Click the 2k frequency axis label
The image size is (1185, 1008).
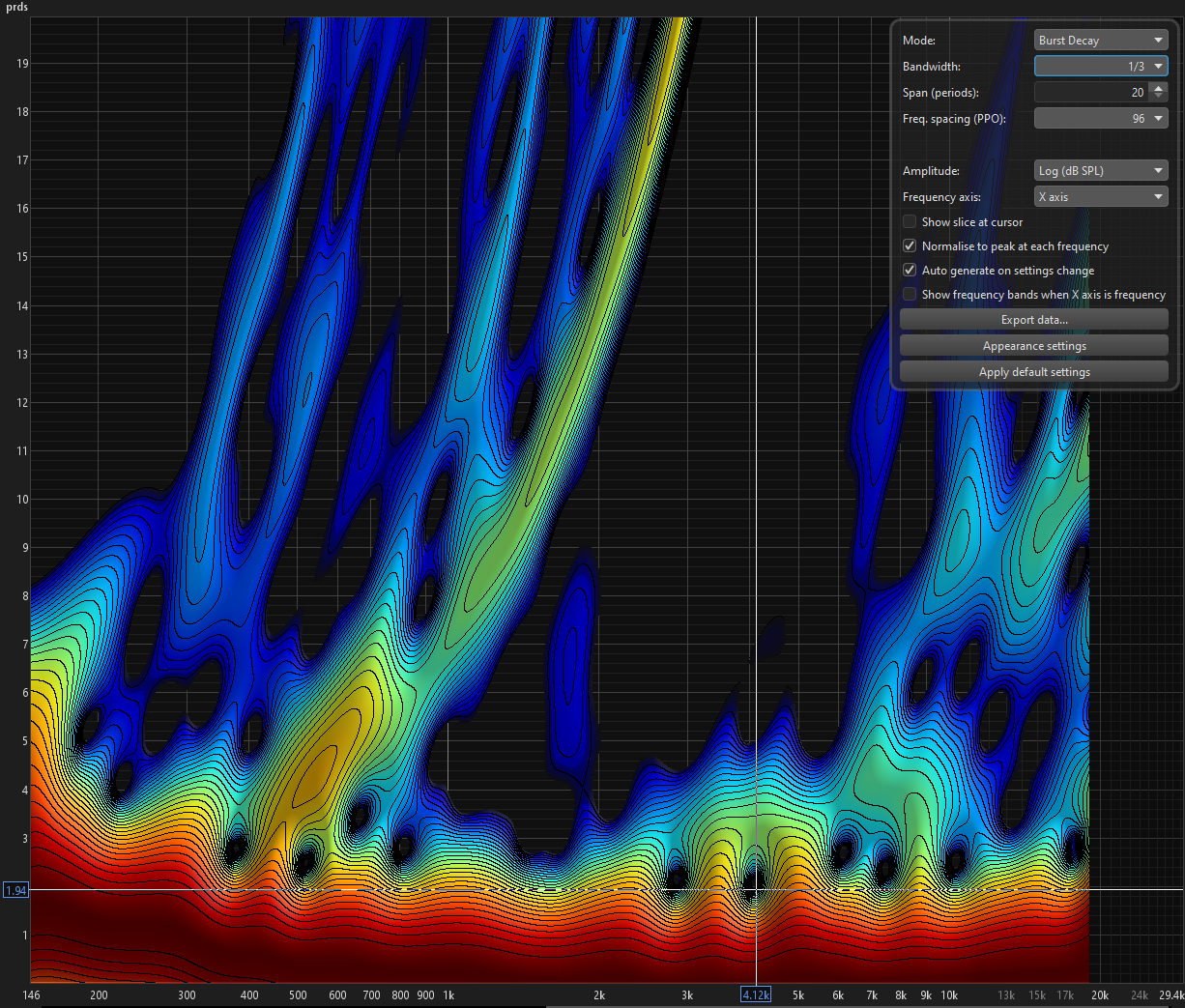(x=599, y=995)
